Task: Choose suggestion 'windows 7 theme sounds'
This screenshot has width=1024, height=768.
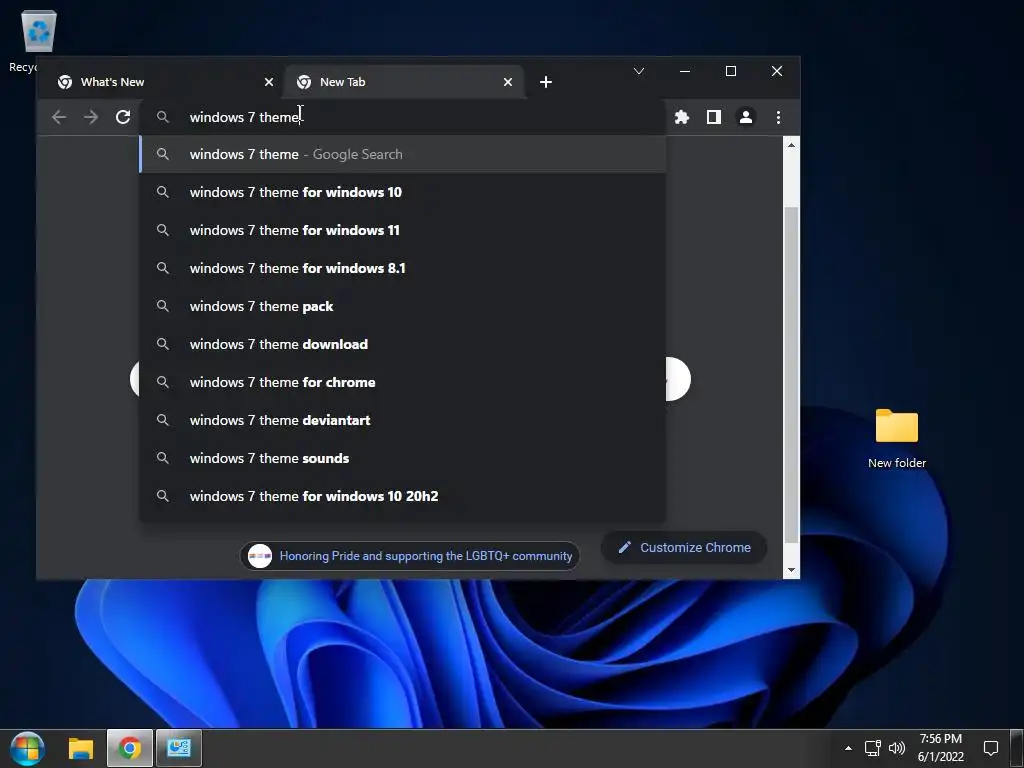Action: click(x=403, y=458)
